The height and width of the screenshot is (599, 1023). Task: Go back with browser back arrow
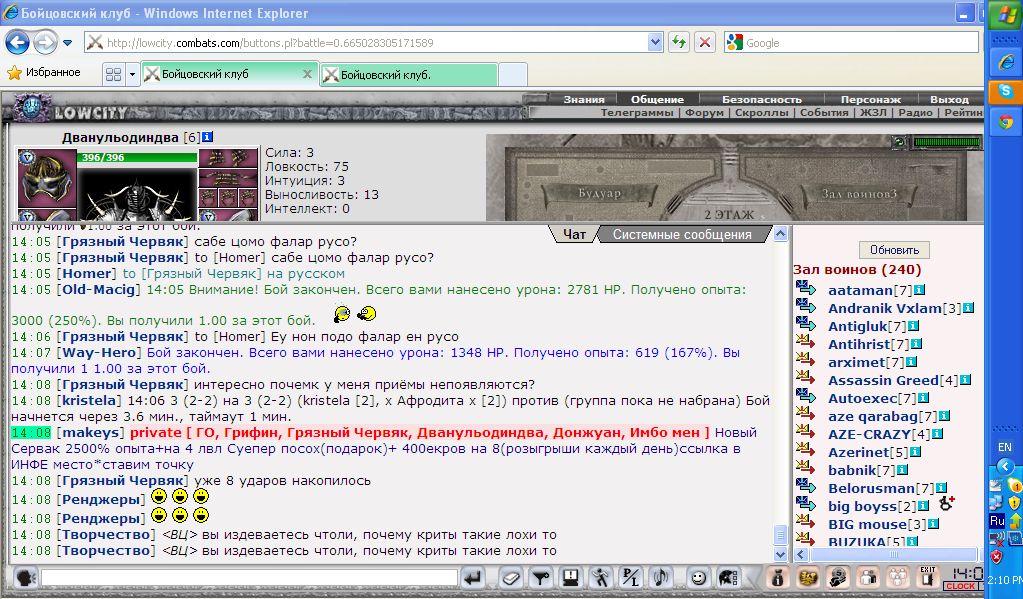click(18, 43)
